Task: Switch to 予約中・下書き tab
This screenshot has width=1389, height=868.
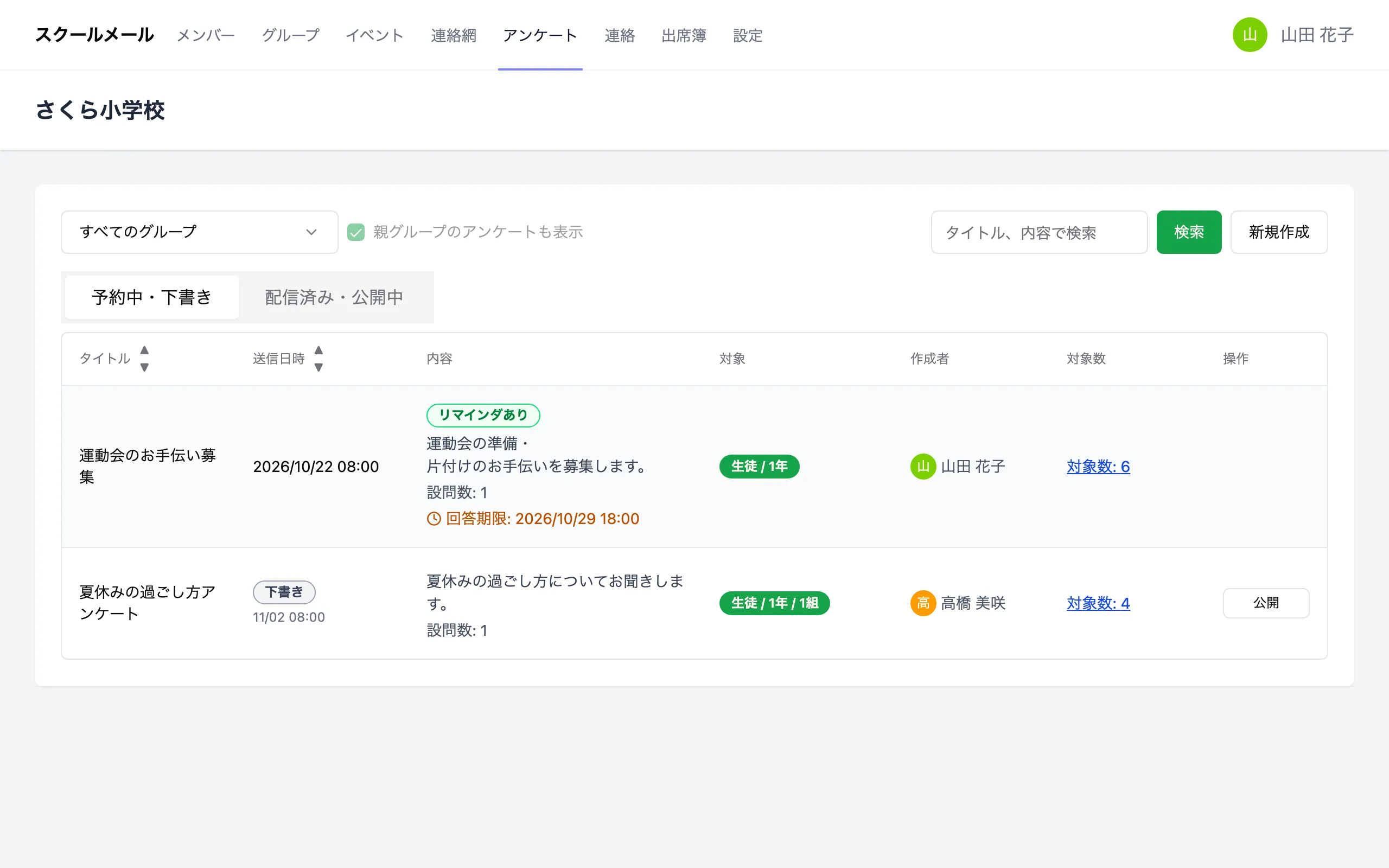Action: tap(151, 297)
